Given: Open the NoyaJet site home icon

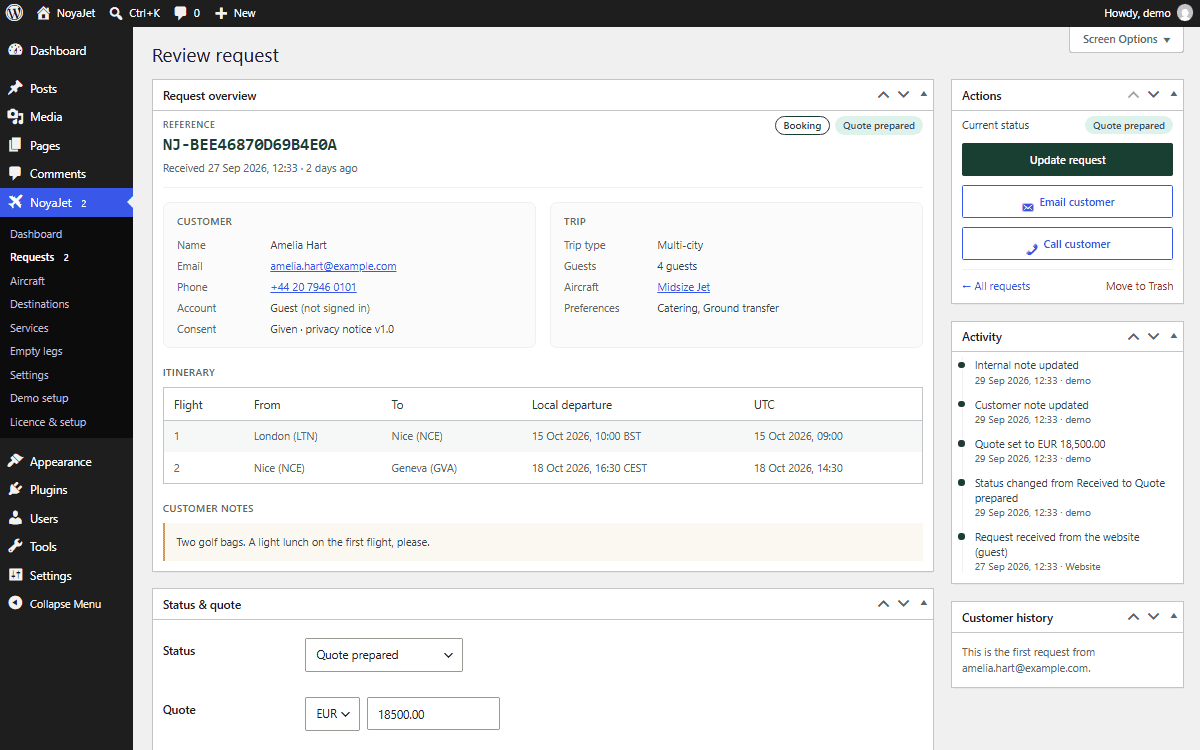Looking at the screenshot, I should point(43,13).
